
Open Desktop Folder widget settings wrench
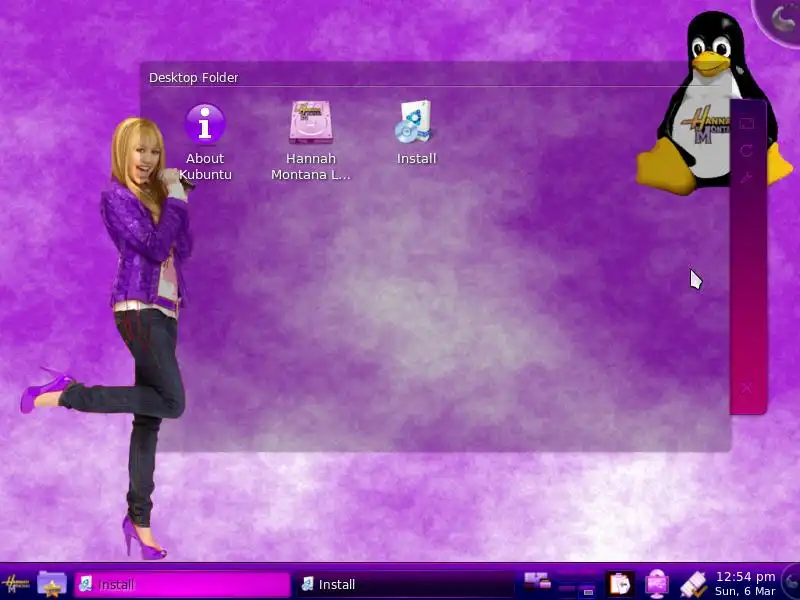747,177
